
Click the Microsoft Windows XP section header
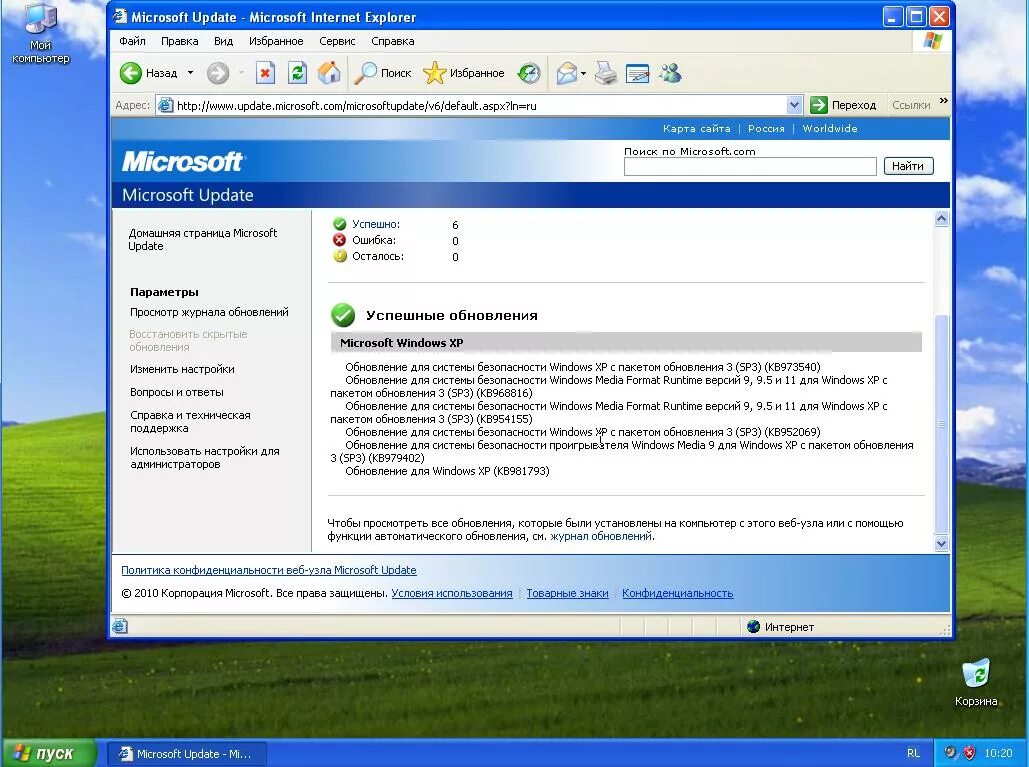[626, 342]
